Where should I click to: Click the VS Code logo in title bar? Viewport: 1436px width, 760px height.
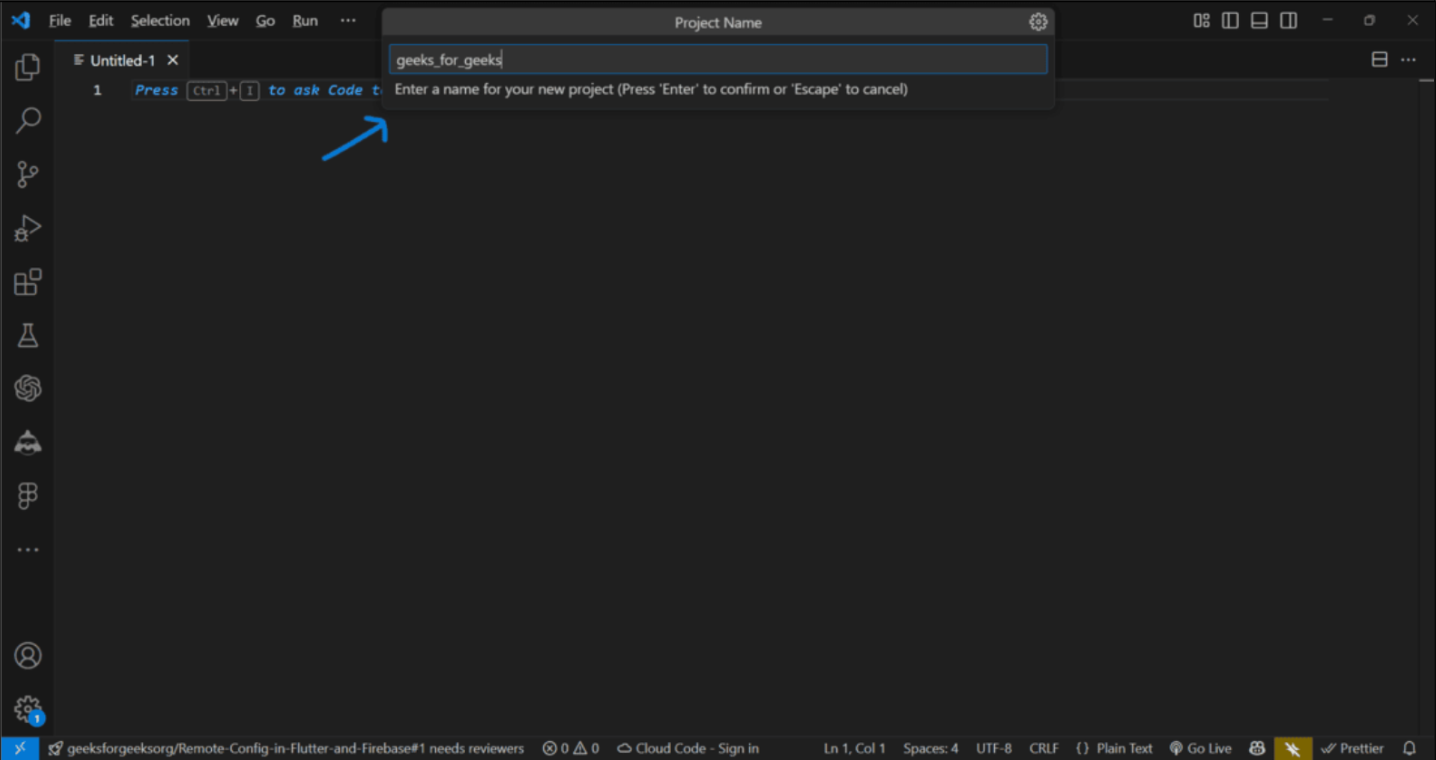point(20,20)
